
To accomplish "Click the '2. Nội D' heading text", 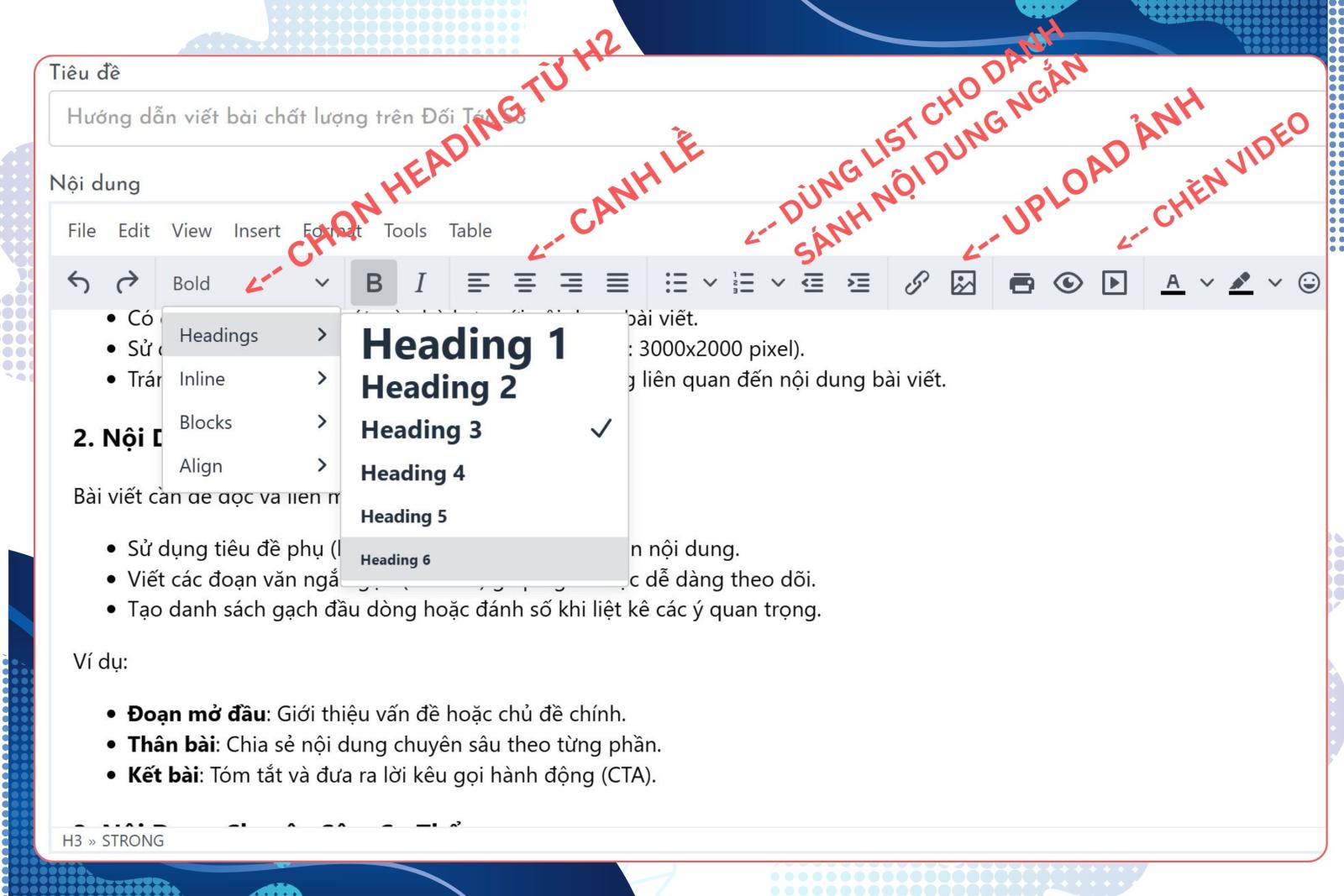I will point(117,438).
